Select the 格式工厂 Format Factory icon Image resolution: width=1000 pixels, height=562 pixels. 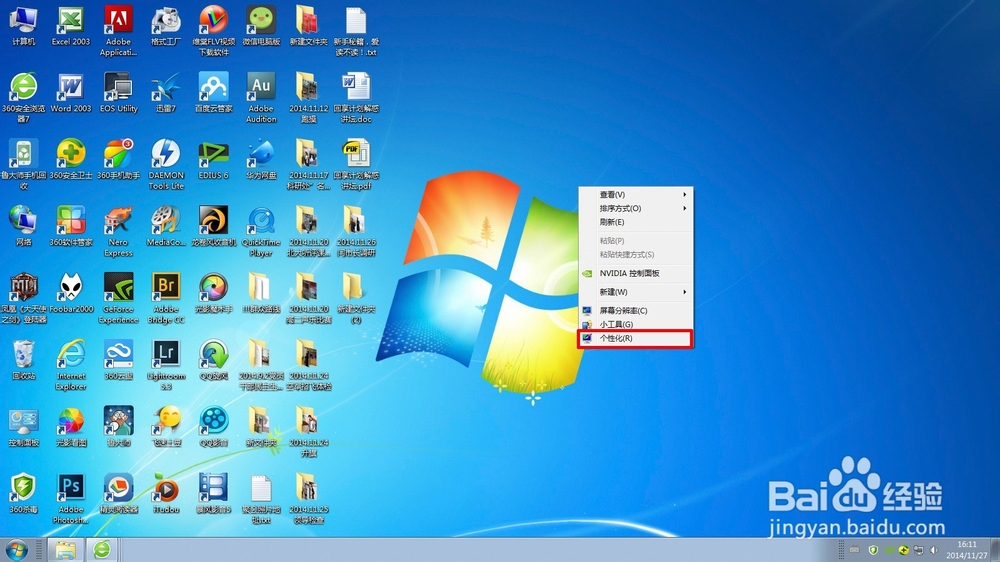pyautogui.click(x=166, y=26)
